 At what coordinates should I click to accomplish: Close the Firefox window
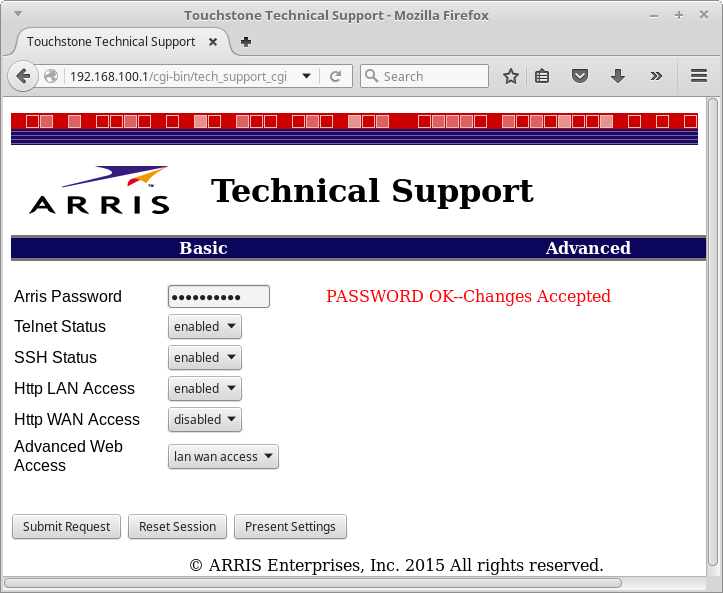coord(704,15)
